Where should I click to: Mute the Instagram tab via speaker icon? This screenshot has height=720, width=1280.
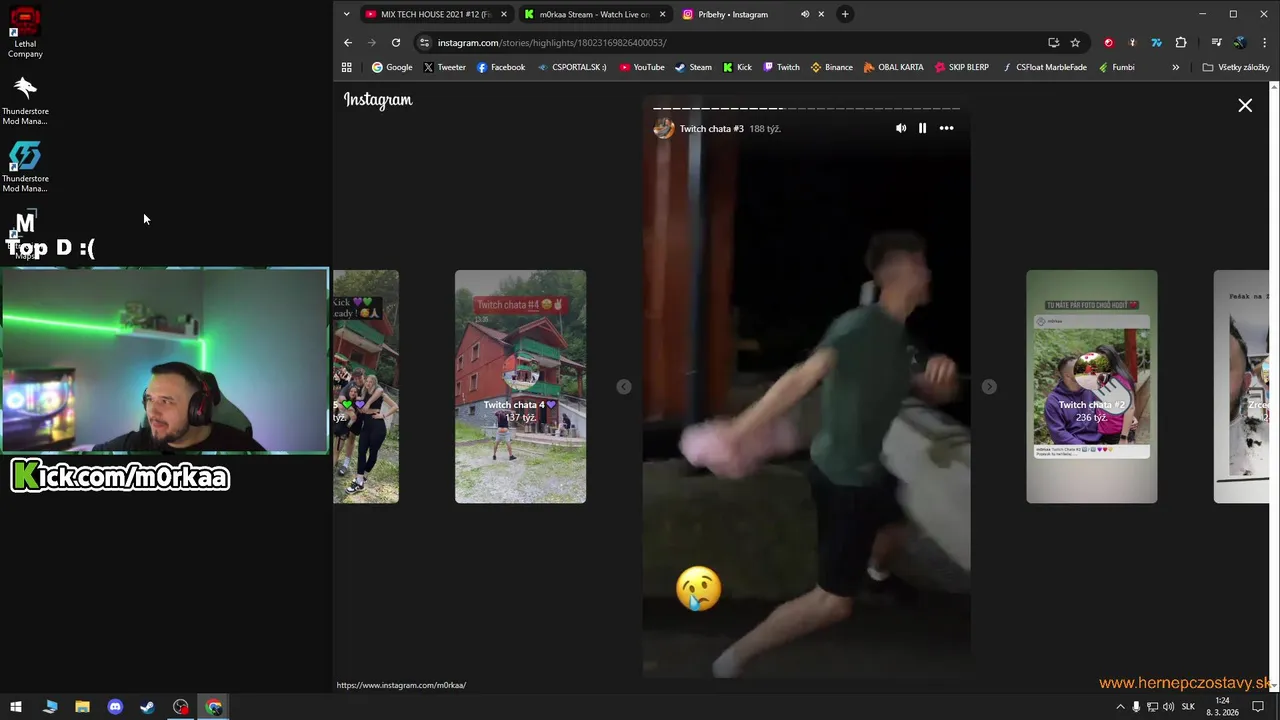coord(805,14)
